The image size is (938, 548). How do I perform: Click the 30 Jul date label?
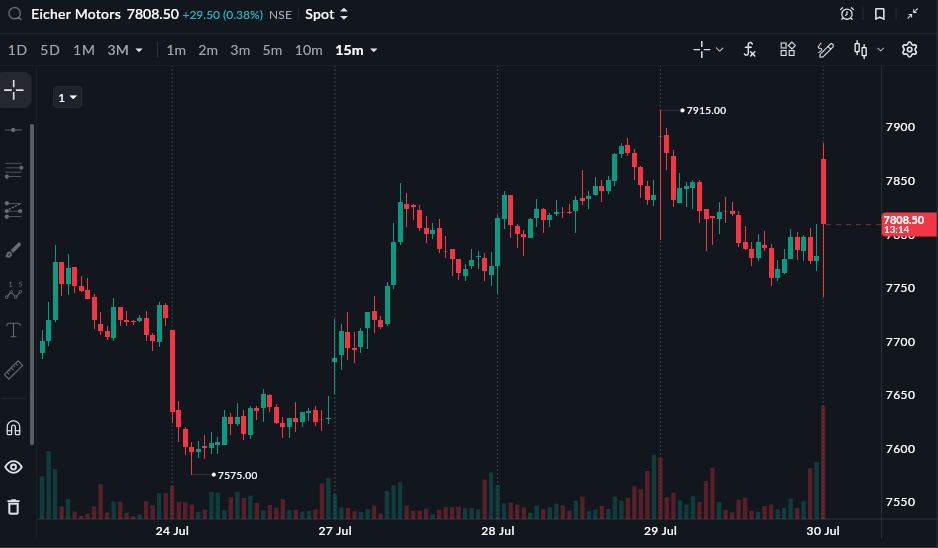(823, 531)
